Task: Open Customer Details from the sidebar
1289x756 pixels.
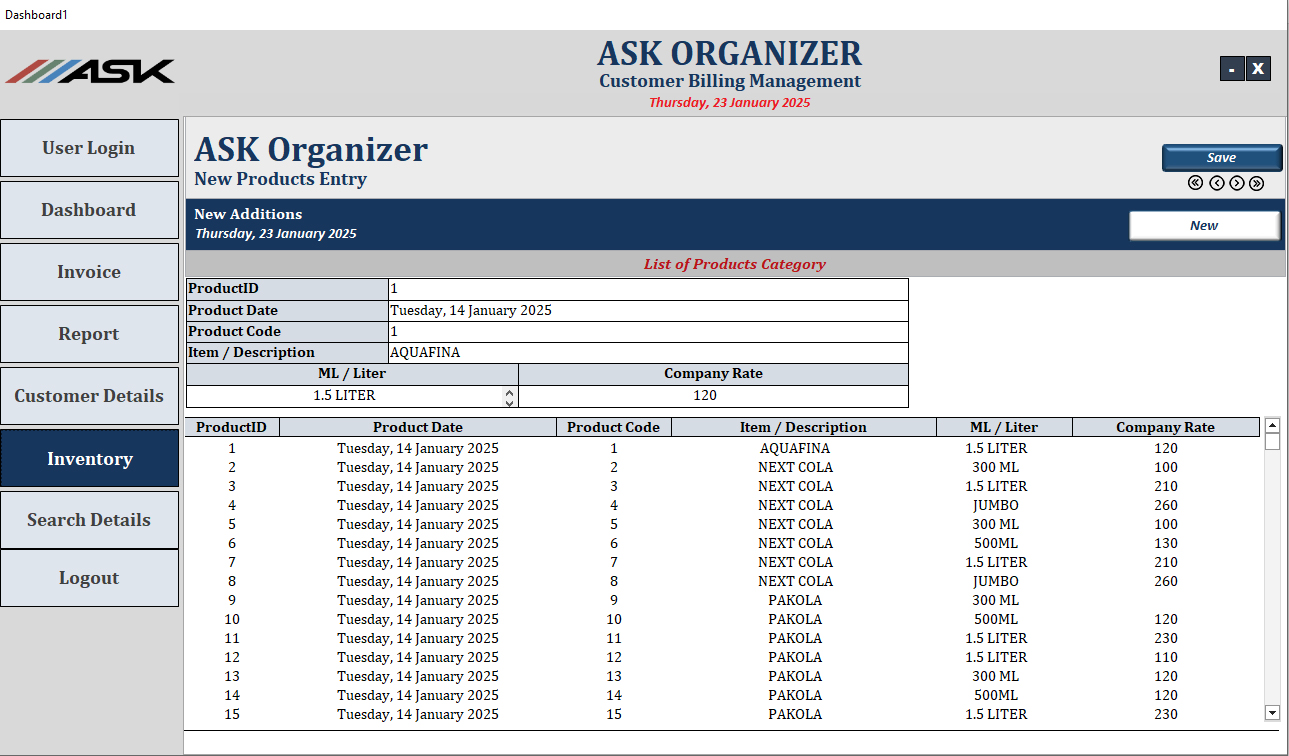Action: click(89, 396)
